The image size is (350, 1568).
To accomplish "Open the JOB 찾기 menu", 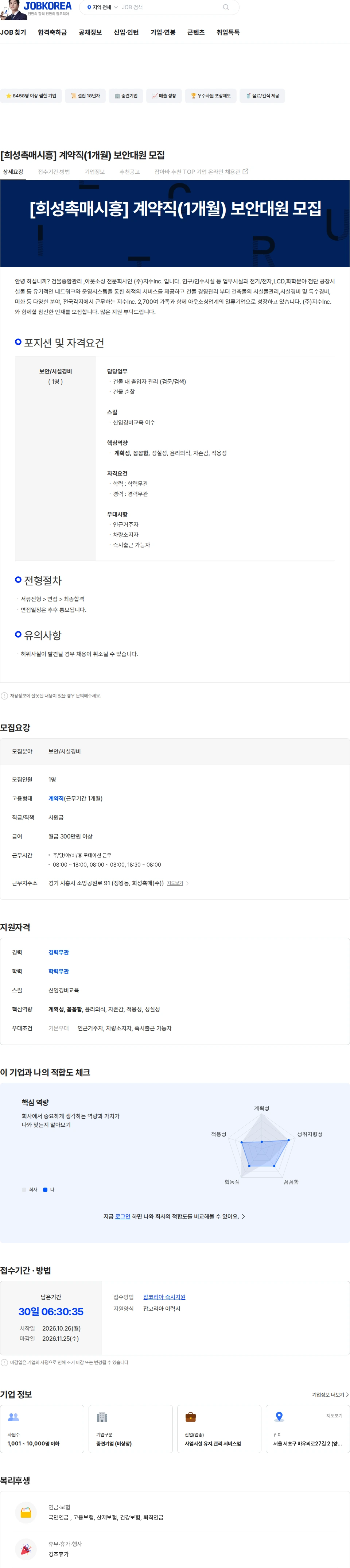I will click(13, 32).
